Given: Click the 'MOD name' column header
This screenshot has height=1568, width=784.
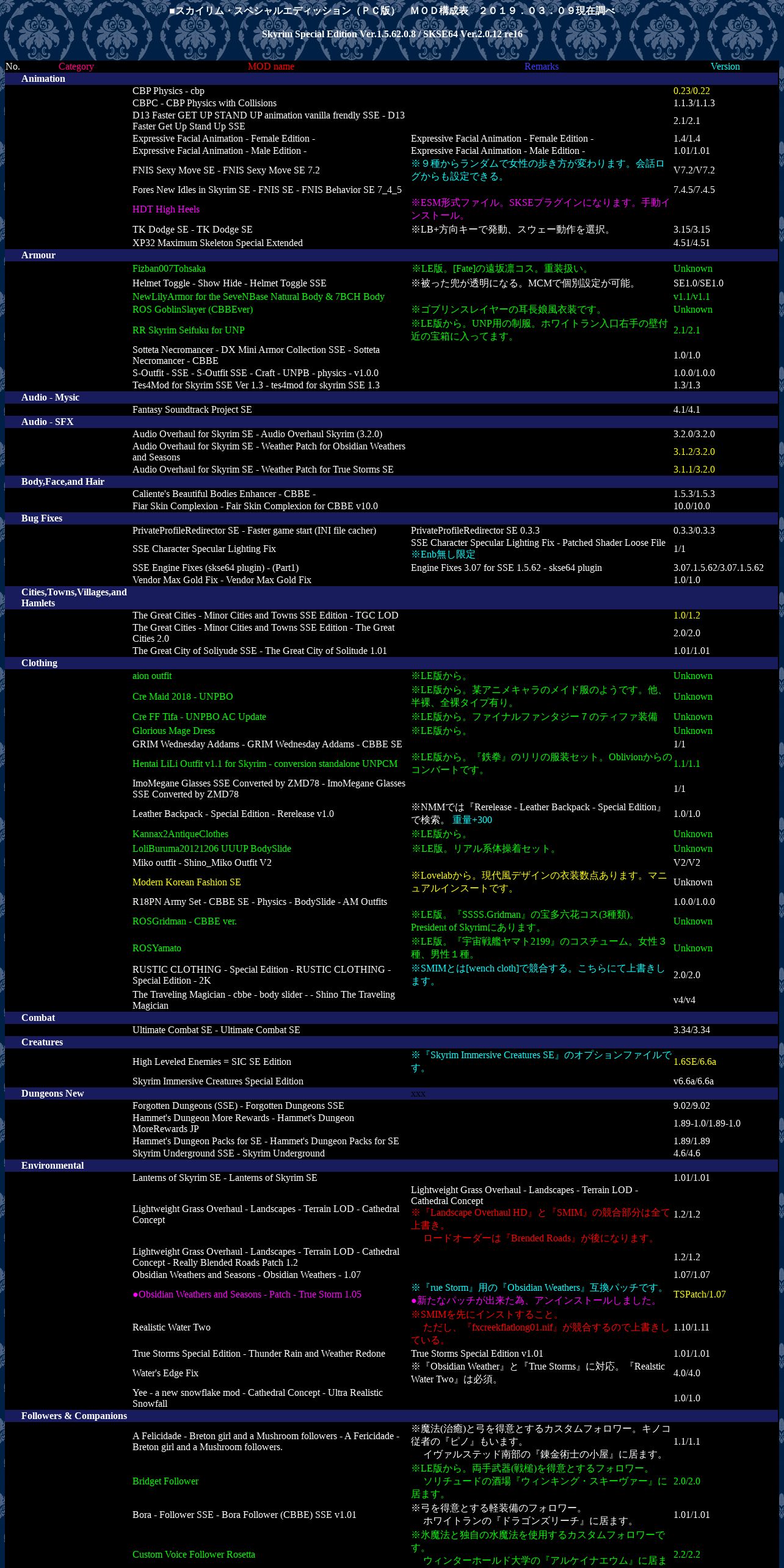Looking at the screenshot, I should [271, 67].
